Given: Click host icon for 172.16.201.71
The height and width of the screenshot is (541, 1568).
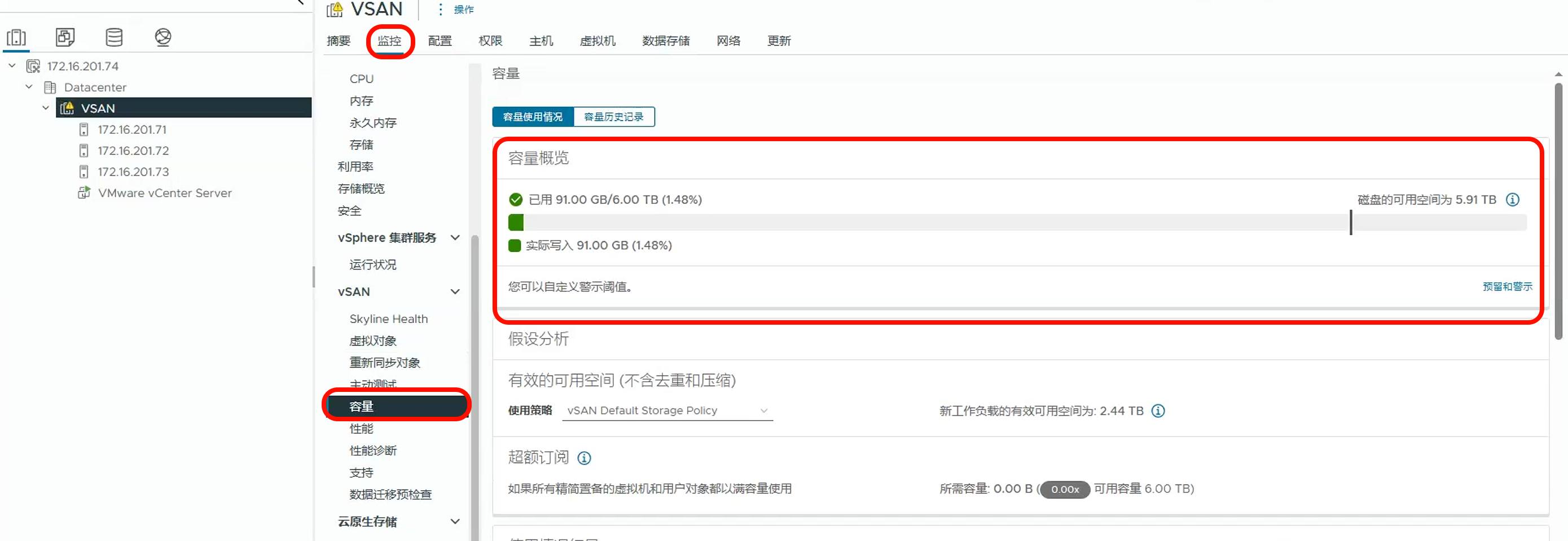Looking at the screenshot, I should 84,130.
